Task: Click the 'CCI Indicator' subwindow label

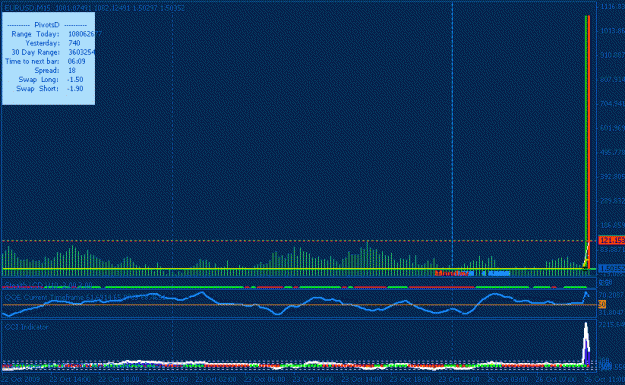Action: [27, 327]
